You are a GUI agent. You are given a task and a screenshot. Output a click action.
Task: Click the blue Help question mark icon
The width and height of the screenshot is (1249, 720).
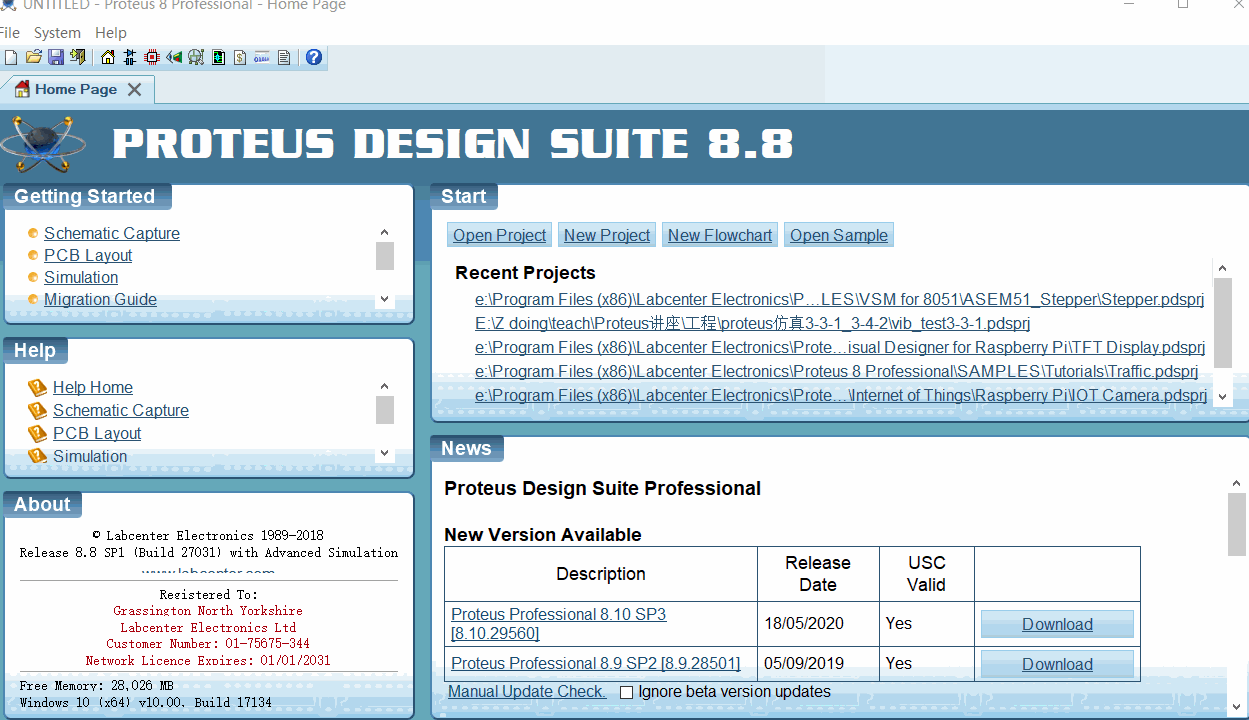tap(314, 57)
